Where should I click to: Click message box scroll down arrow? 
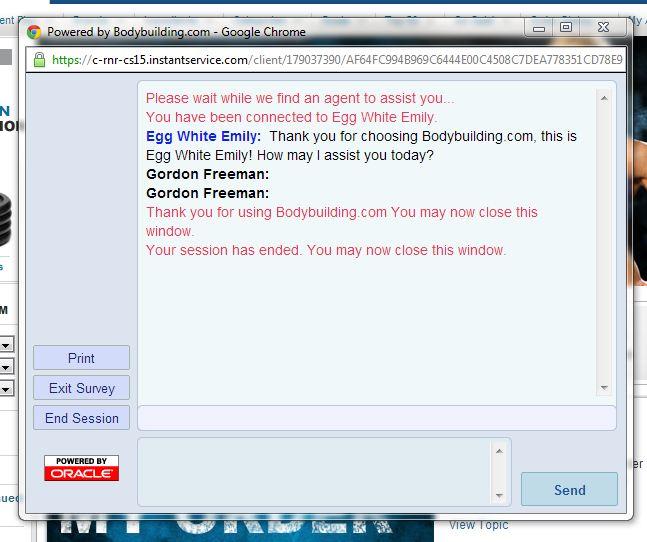coord(499,495)
